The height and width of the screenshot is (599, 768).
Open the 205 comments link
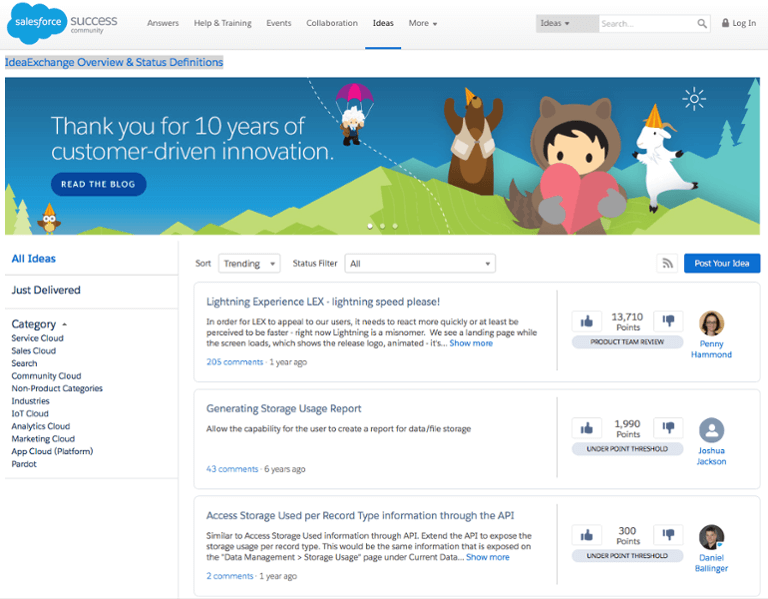(x=235, y=362)
